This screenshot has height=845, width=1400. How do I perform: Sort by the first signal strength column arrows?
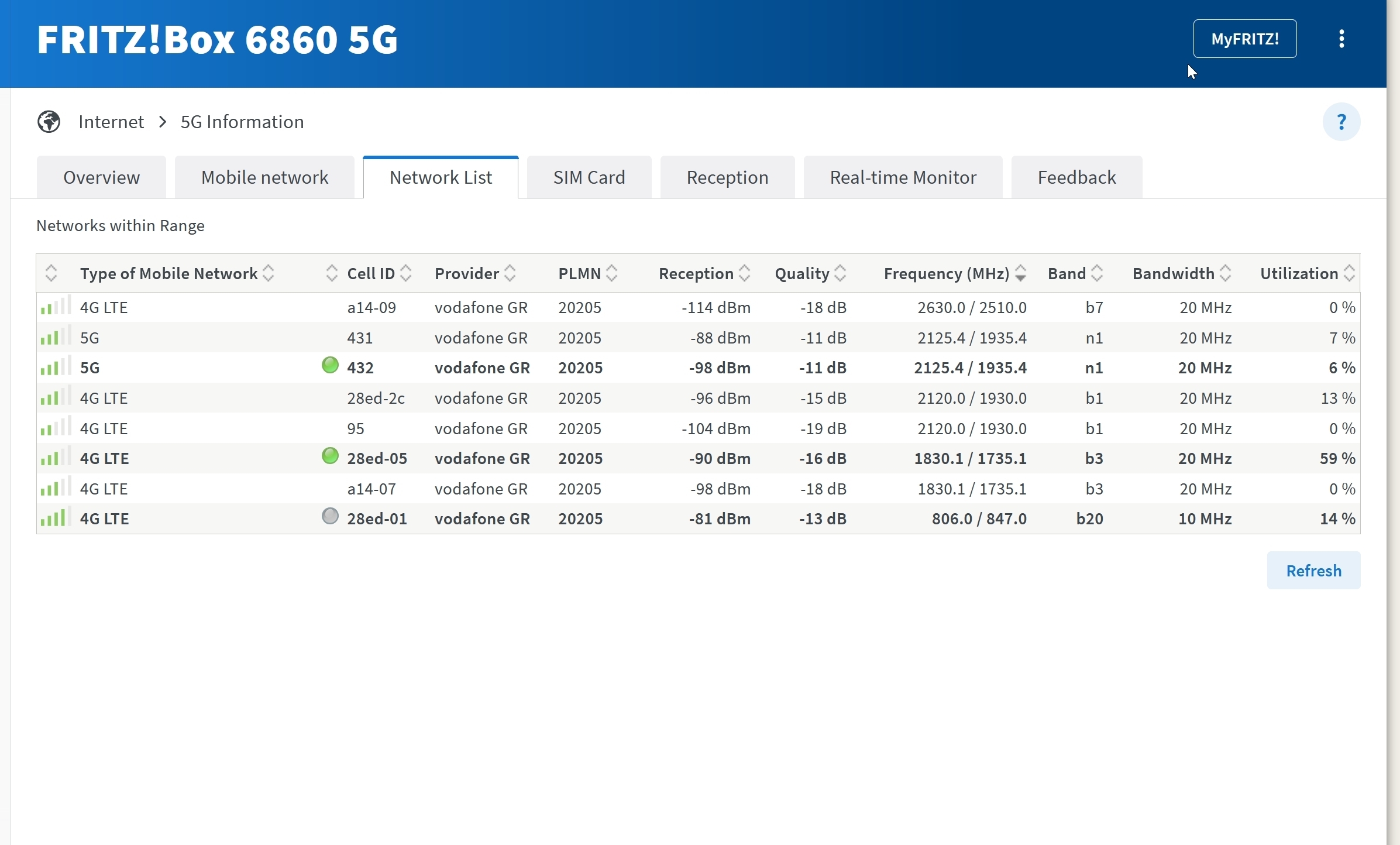[x=51, y=273]
